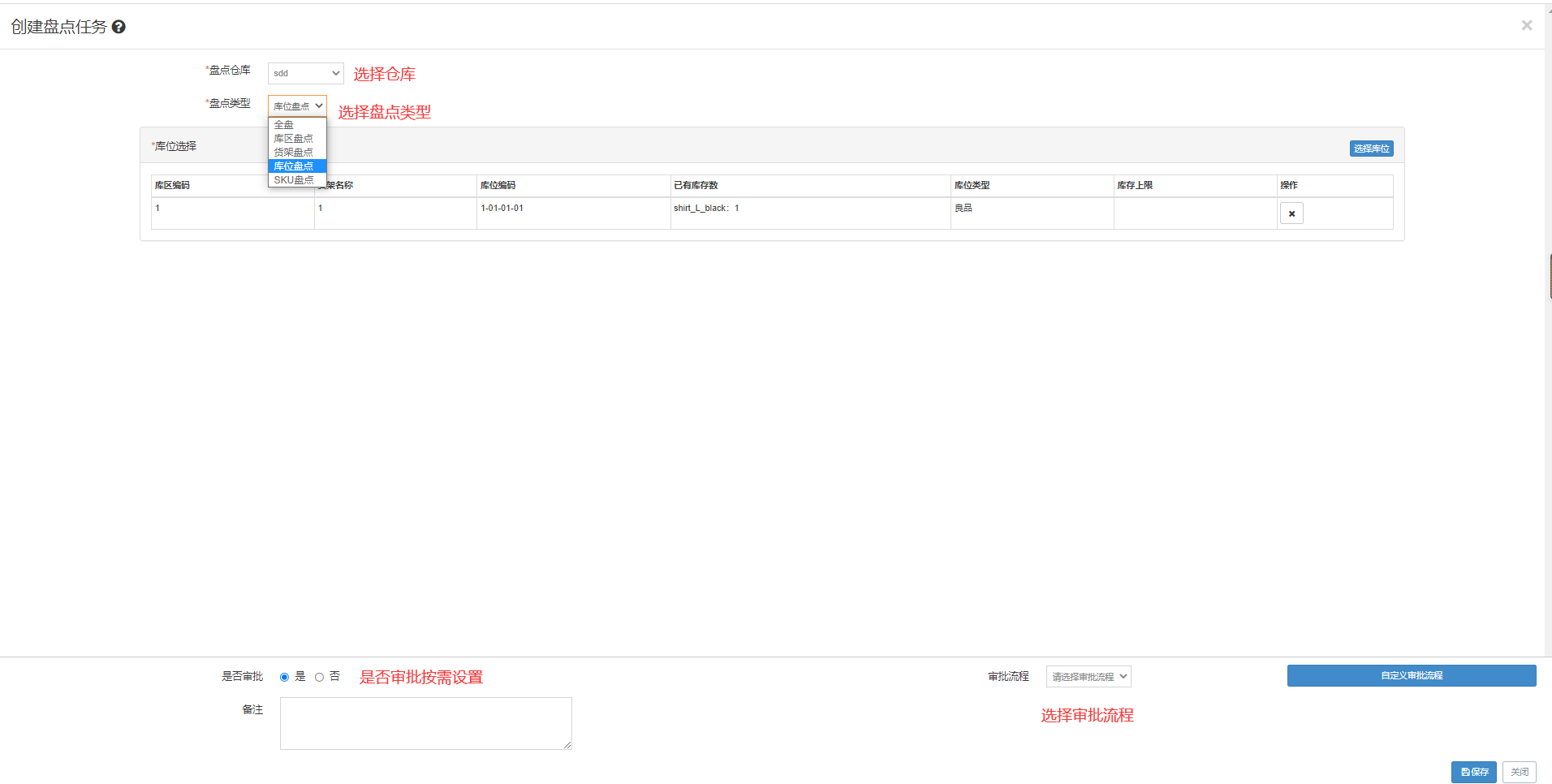The width and height of the screenshot is (1552, 784).
Task: Delete row 1-01-01-01 using x icon
Action: [1291, 213]
